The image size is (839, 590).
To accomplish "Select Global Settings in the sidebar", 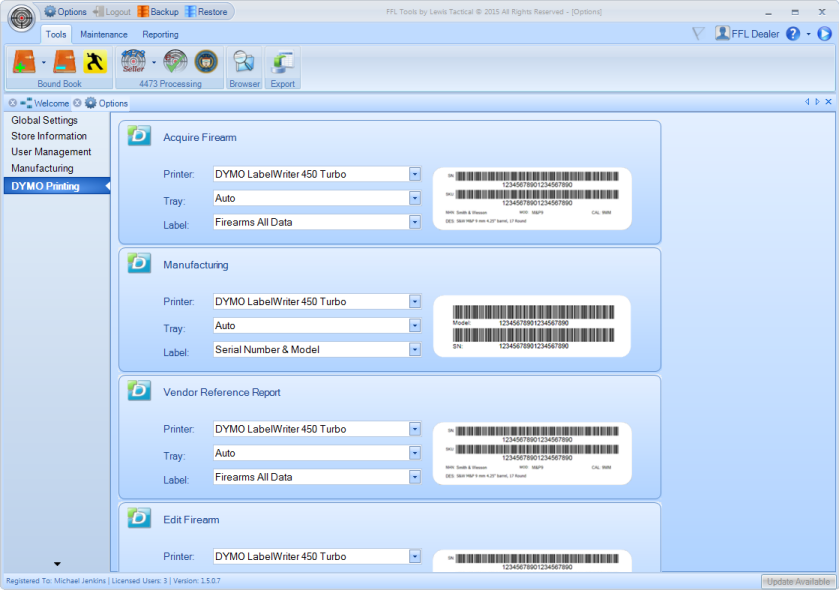I will [44, 120].
